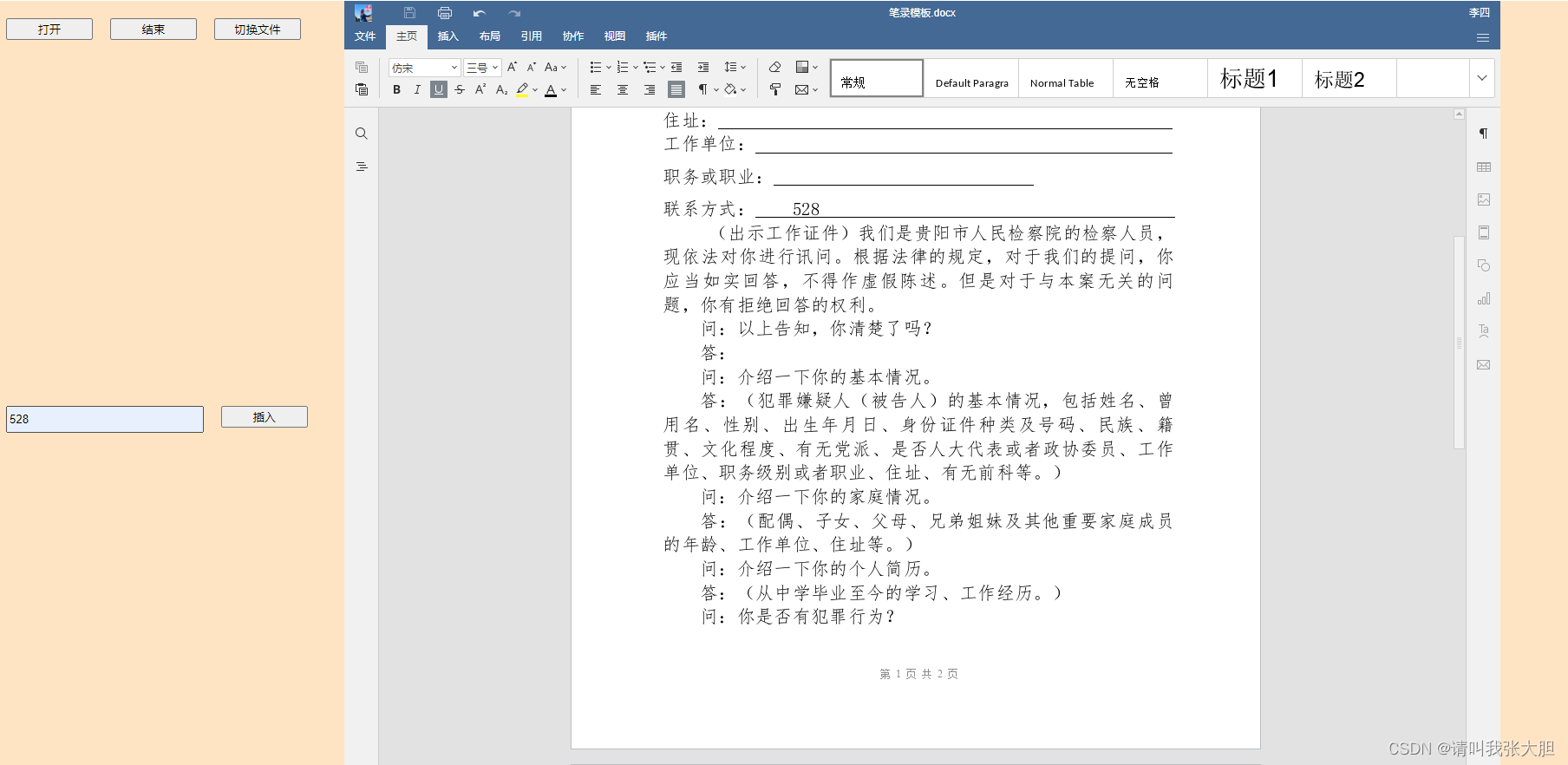Toggle italic formatting
Screen dimensions: 1568x765
pyautogui.click(x=417, y=89)
